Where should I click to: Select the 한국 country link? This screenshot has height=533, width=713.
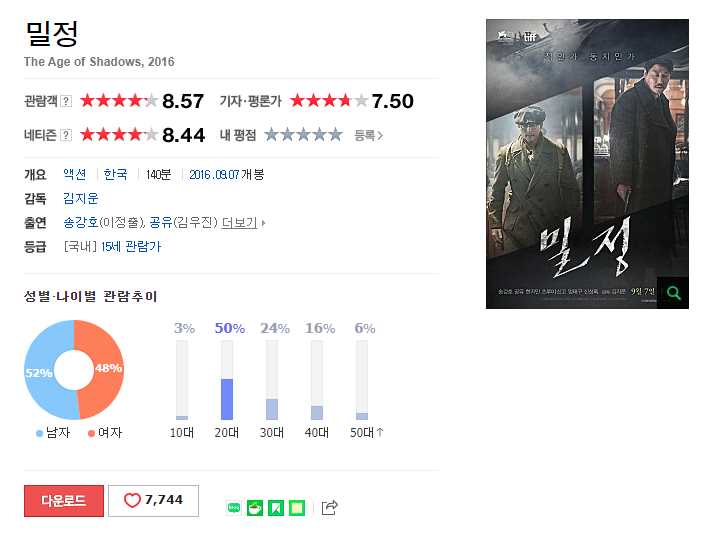115,174
